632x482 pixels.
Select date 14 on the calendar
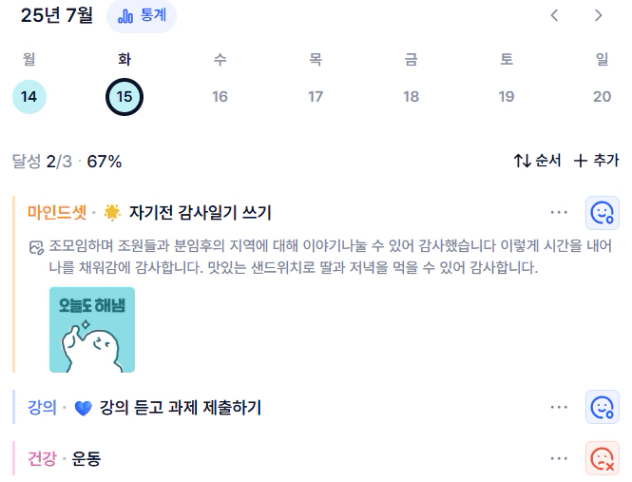[29, 97]
